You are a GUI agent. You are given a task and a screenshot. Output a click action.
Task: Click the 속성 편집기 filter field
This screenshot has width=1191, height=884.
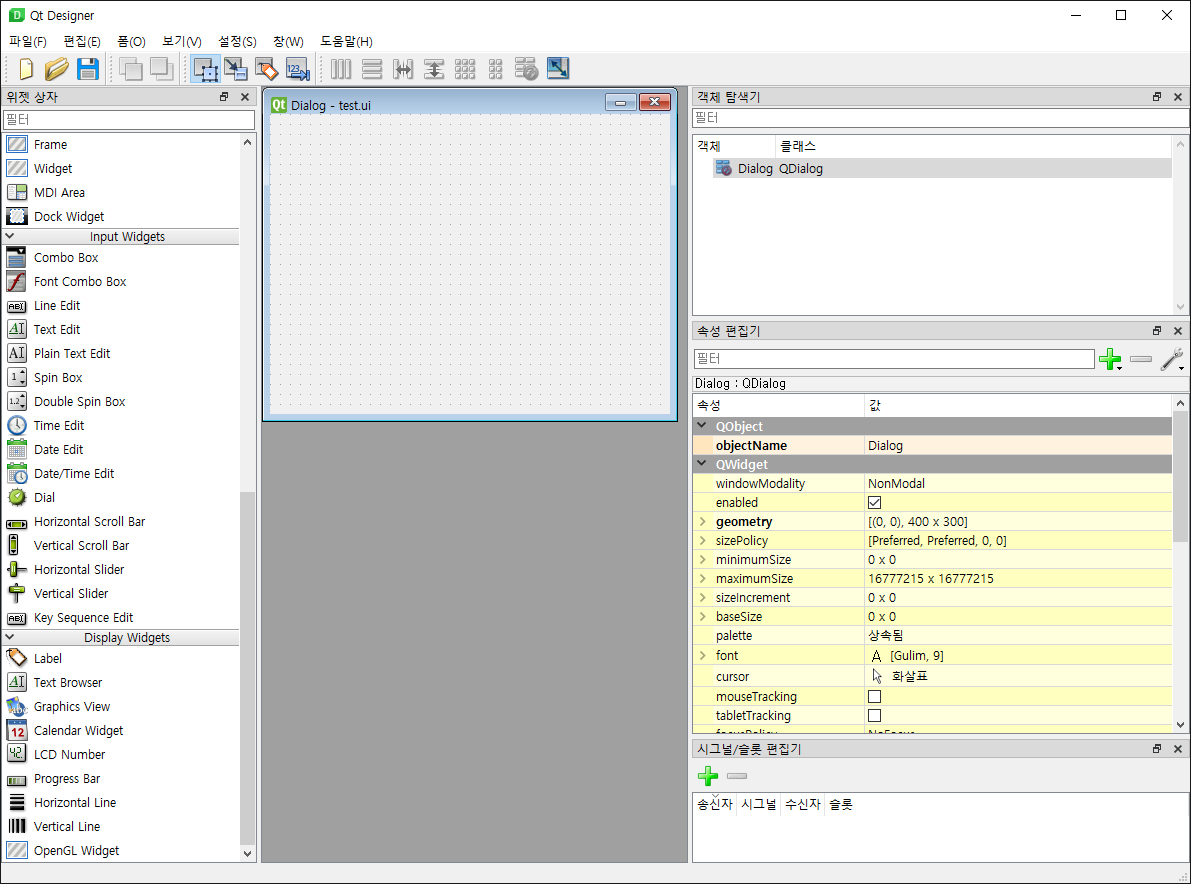(x=894, y=358)
